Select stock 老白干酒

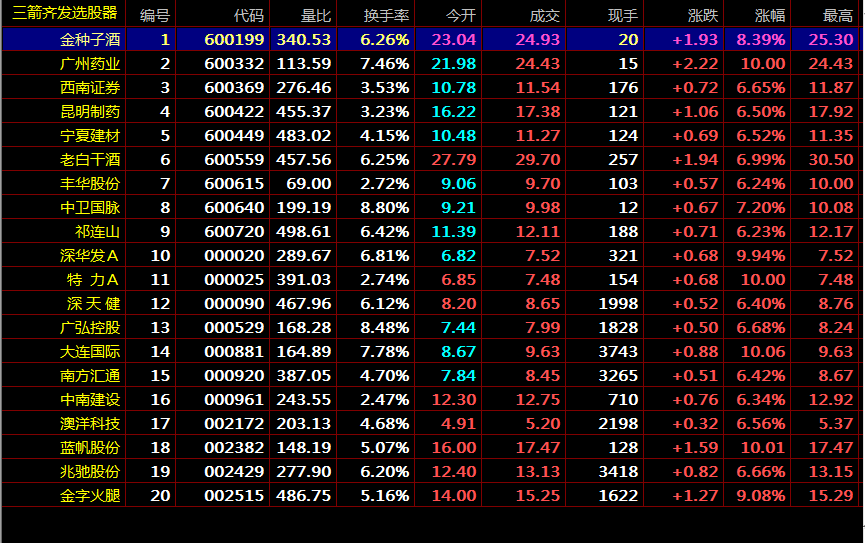coord(90,159)
